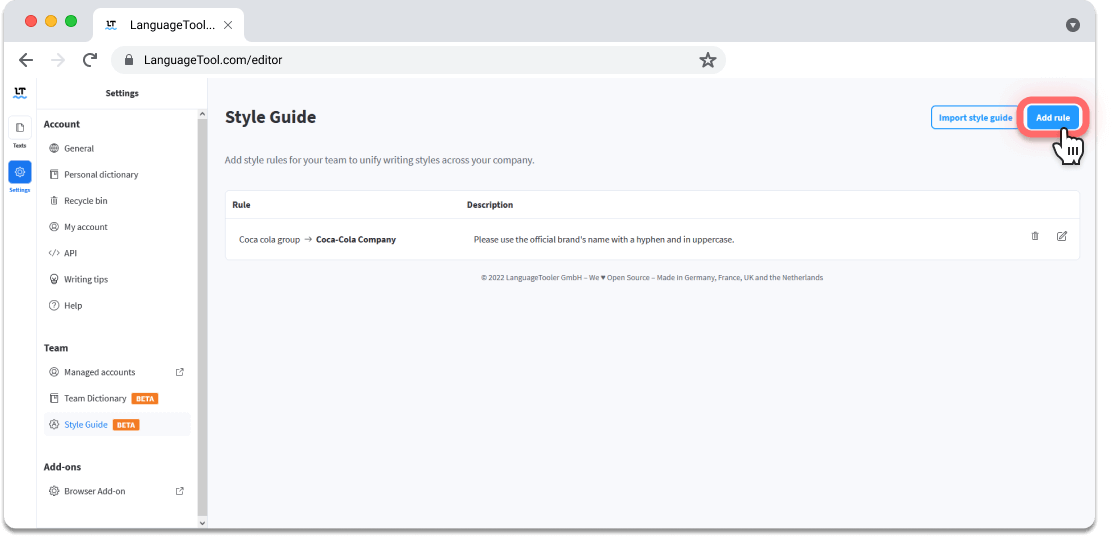1114x537 pixels.
Task: Click the Personal dictionary book icon
Action: pyautogui.click(x=54, y=175)
